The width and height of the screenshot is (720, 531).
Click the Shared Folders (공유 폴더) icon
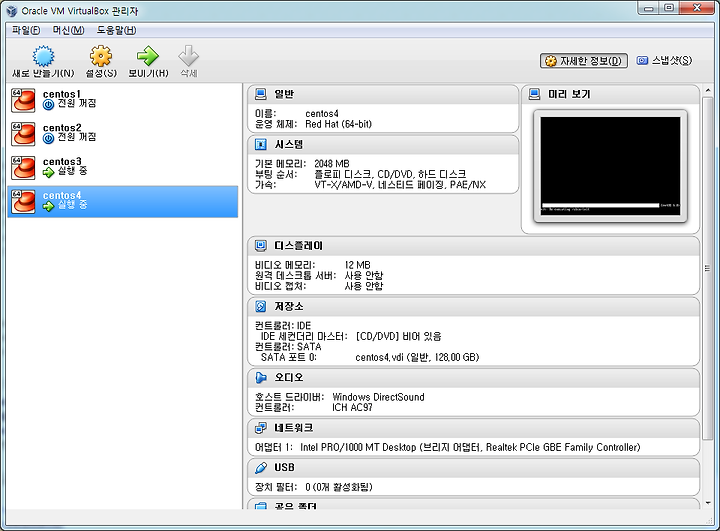coord(261,505)
